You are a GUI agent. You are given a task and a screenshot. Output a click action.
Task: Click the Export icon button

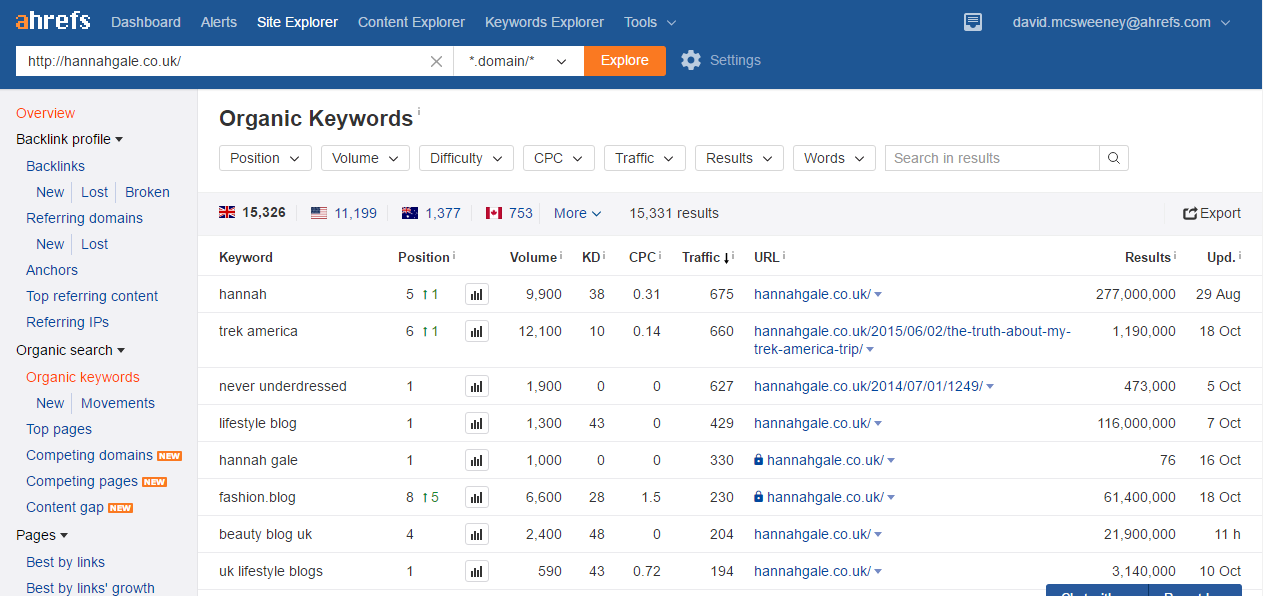click(x=1212, y=213)
